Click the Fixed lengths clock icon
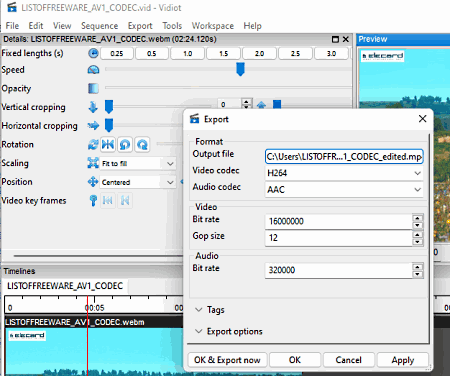This screenshot has height=376, width=450. click(93, 53)
